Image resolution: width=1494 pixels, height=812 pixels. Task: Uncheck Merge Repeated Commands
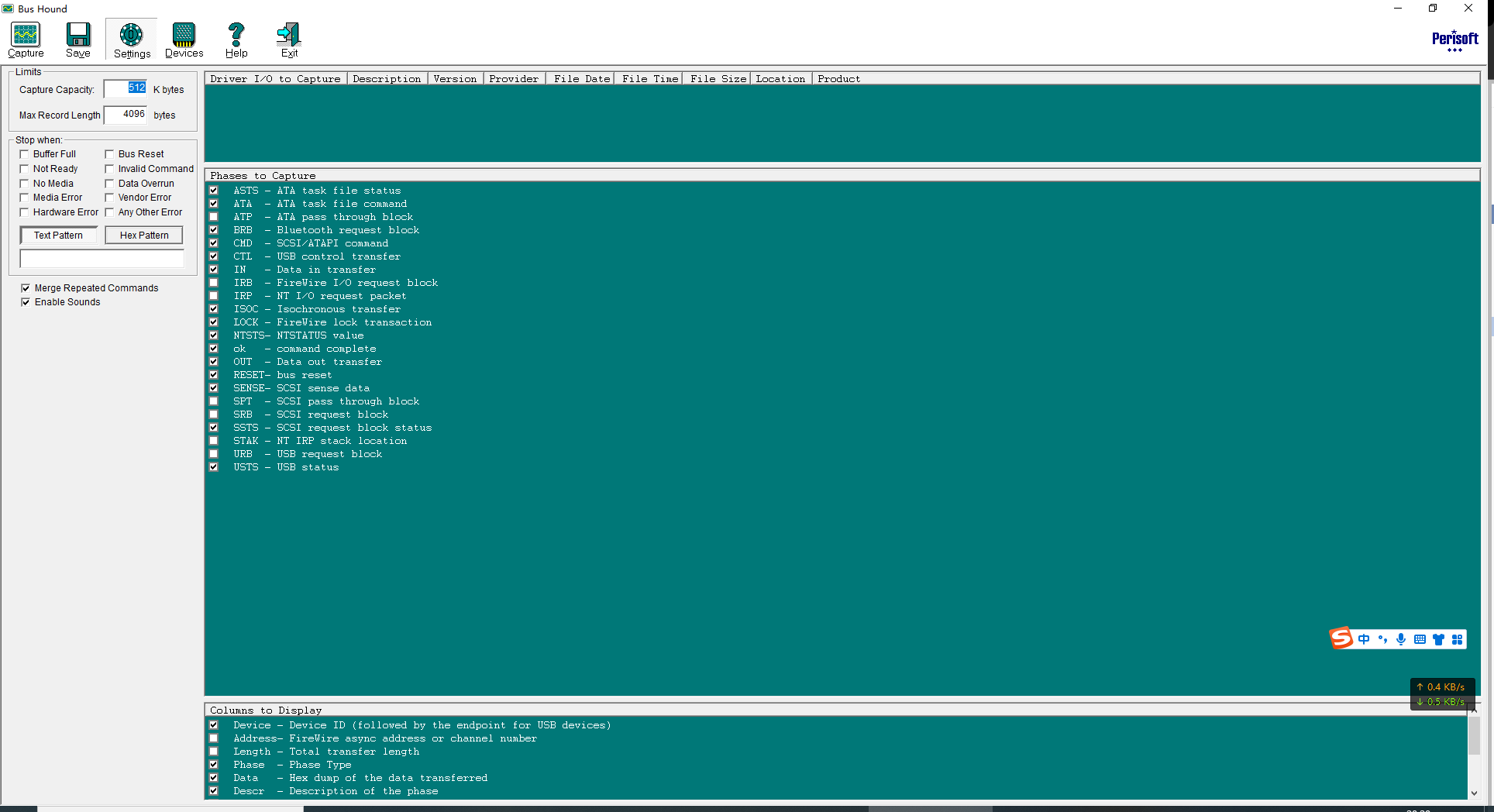[x=26, y=288]
